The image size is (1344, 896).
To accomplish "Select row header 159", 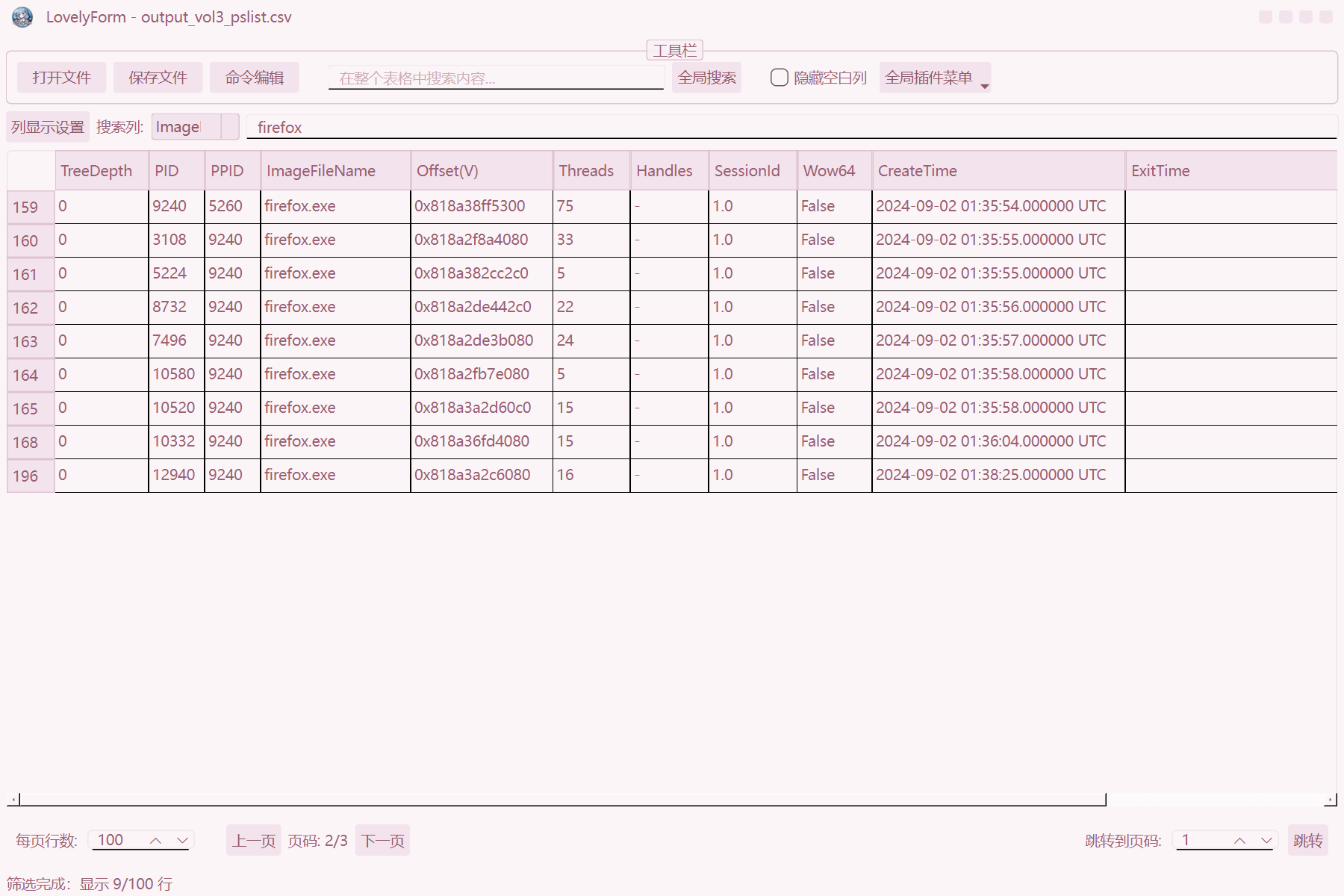I will (x=31, y=207).
